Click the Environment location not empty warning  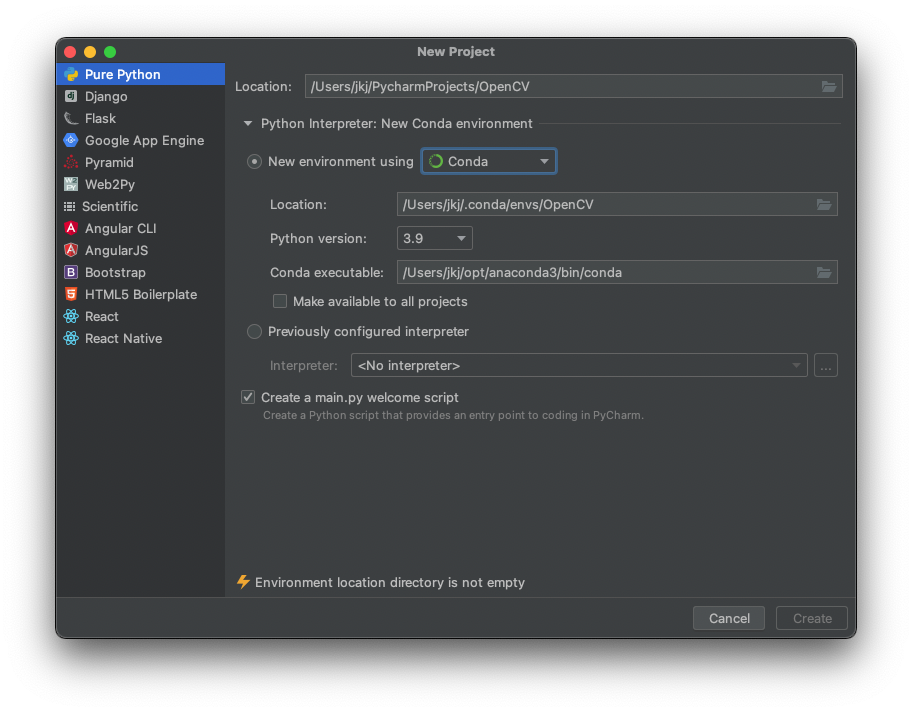click(x=390, y=582)
